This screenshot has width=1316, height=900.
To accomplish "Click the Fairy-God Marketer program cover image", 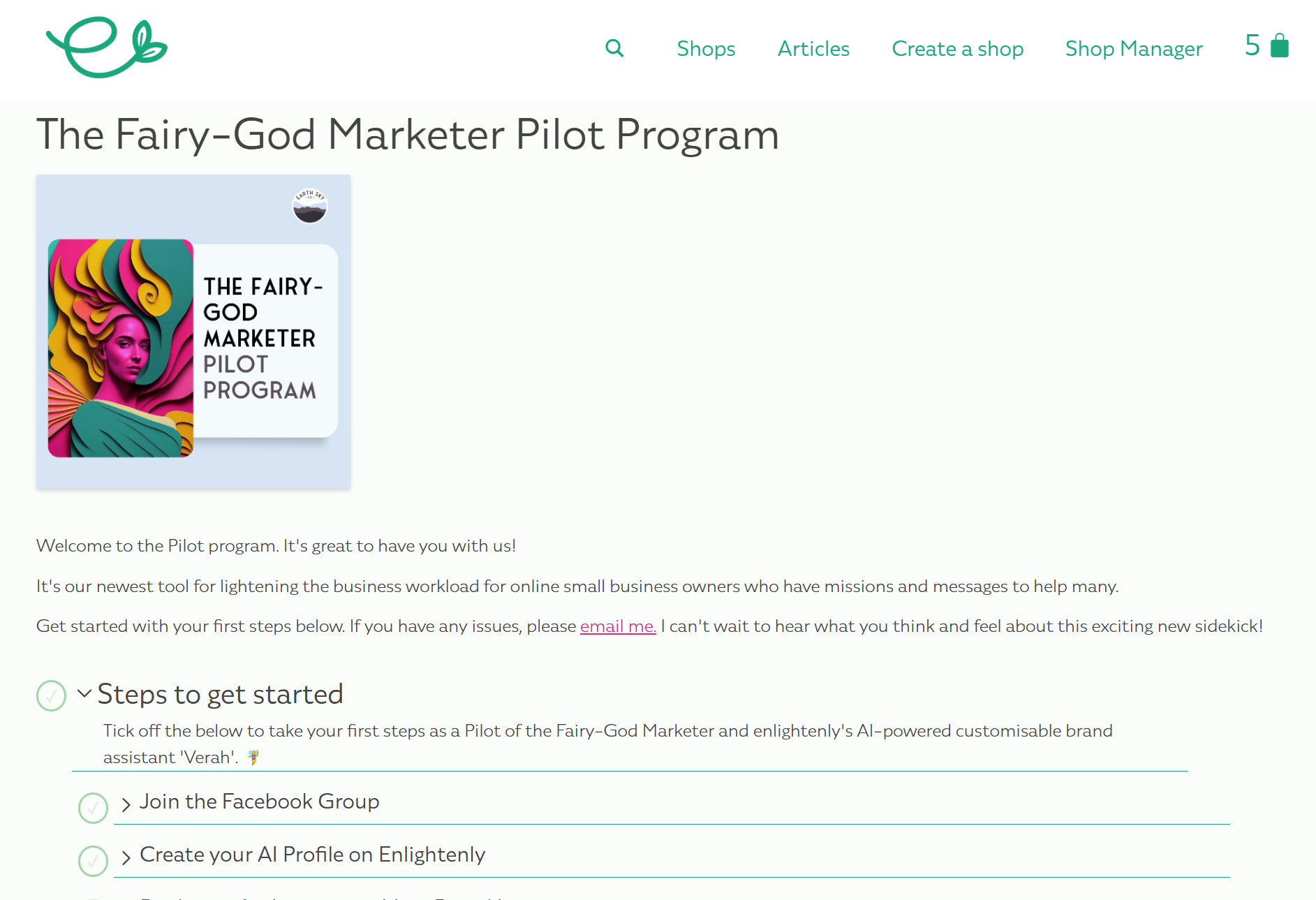I will click(x=193, y=332).
